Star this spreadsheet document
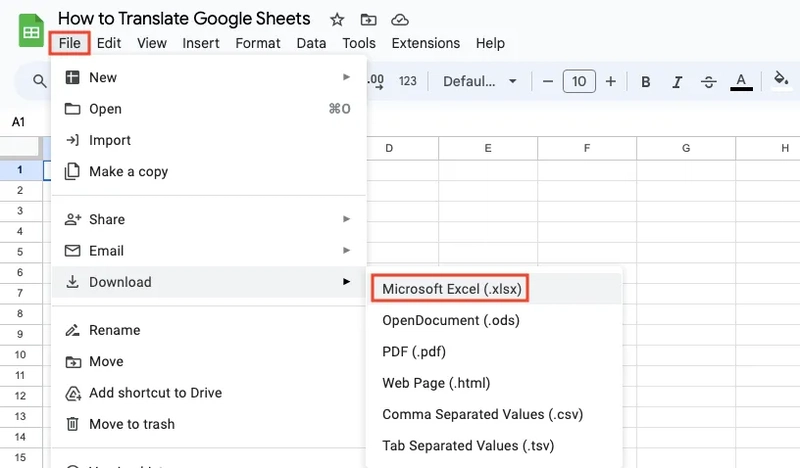The width and height of the screenshot is (800, 468). click(x=337, y=20)
